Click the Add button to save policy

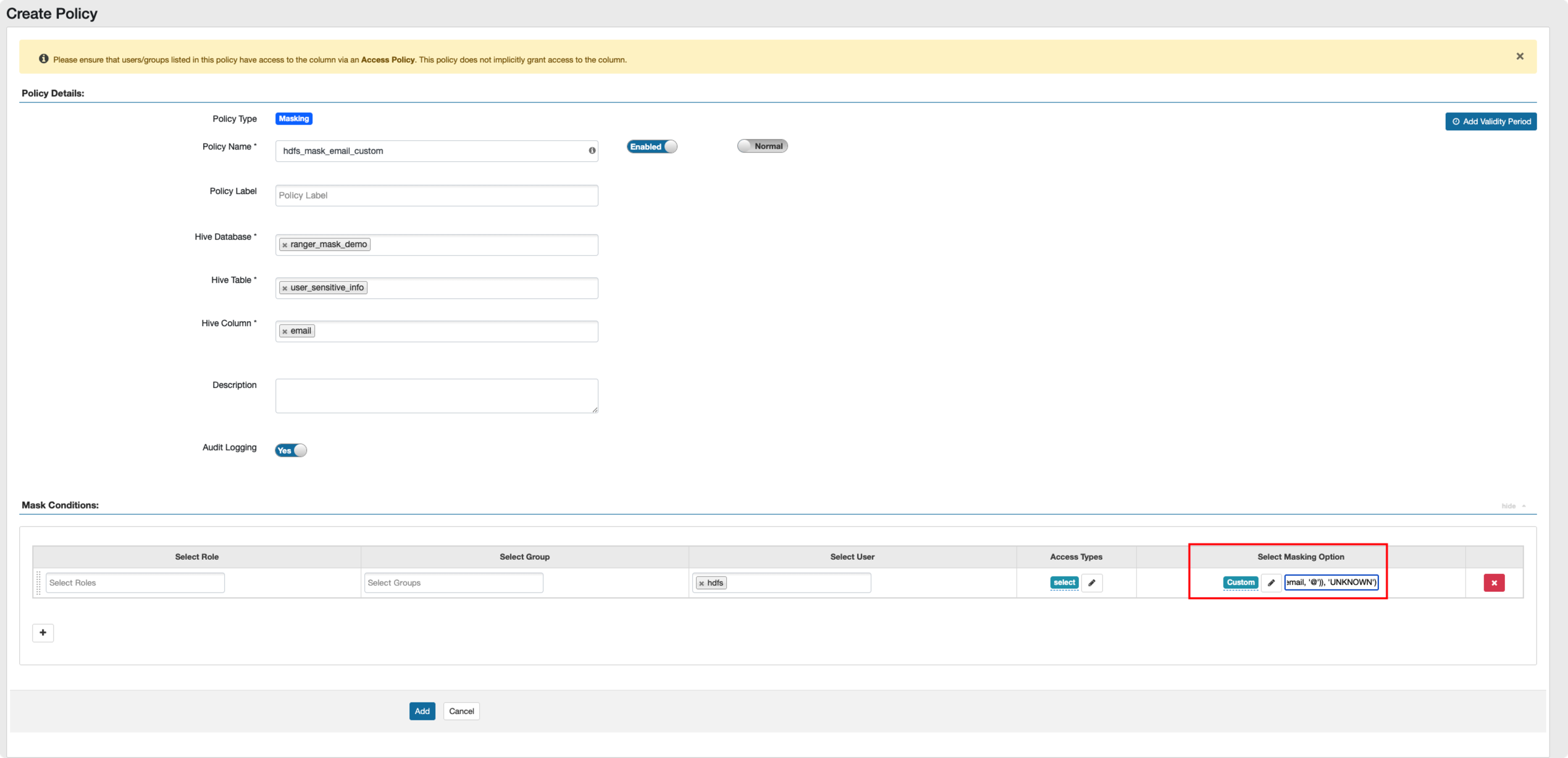[422, 711]
